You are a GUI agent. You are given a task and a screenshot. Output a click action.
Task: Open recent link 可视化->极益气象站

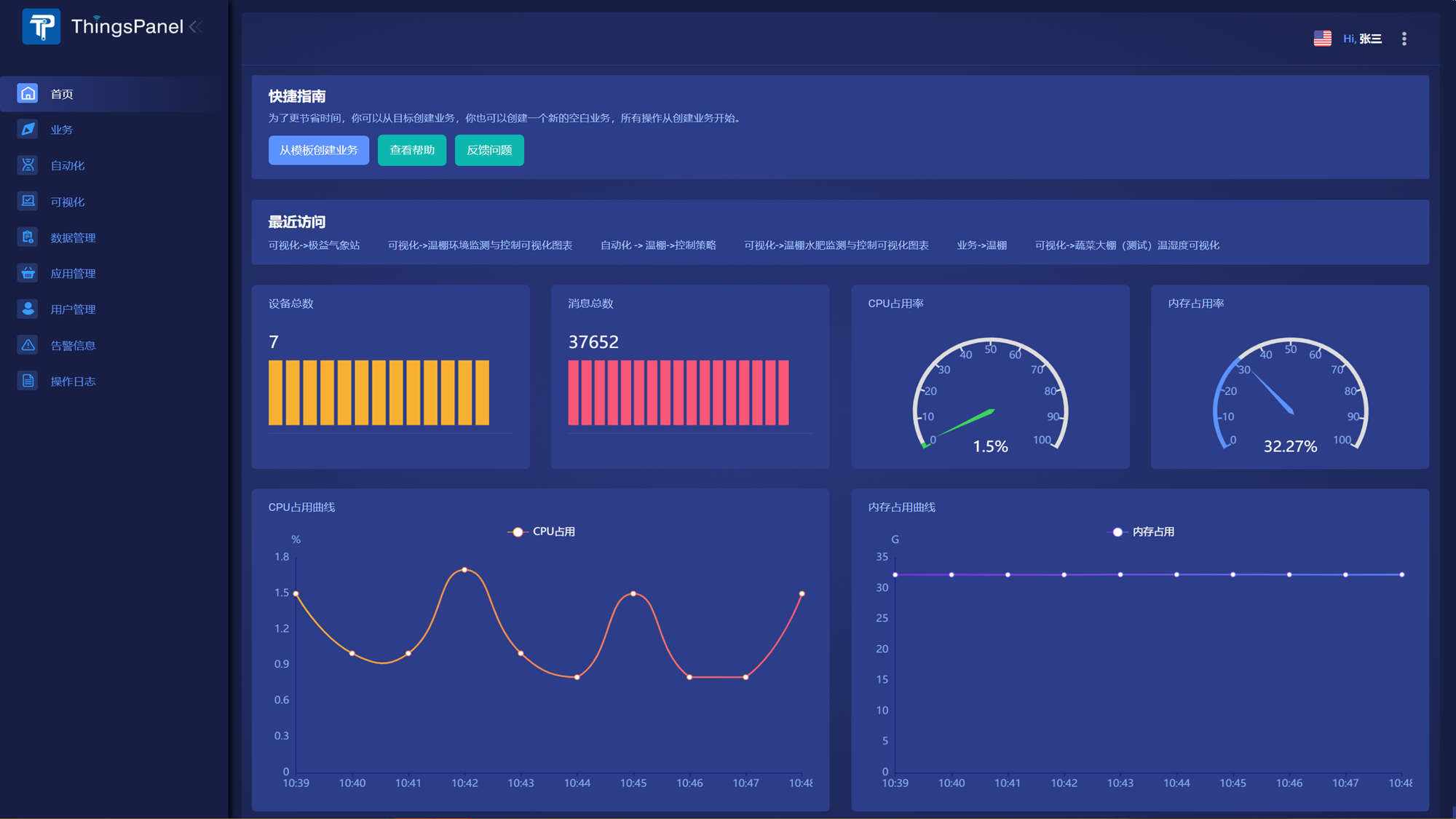(314, 245)
